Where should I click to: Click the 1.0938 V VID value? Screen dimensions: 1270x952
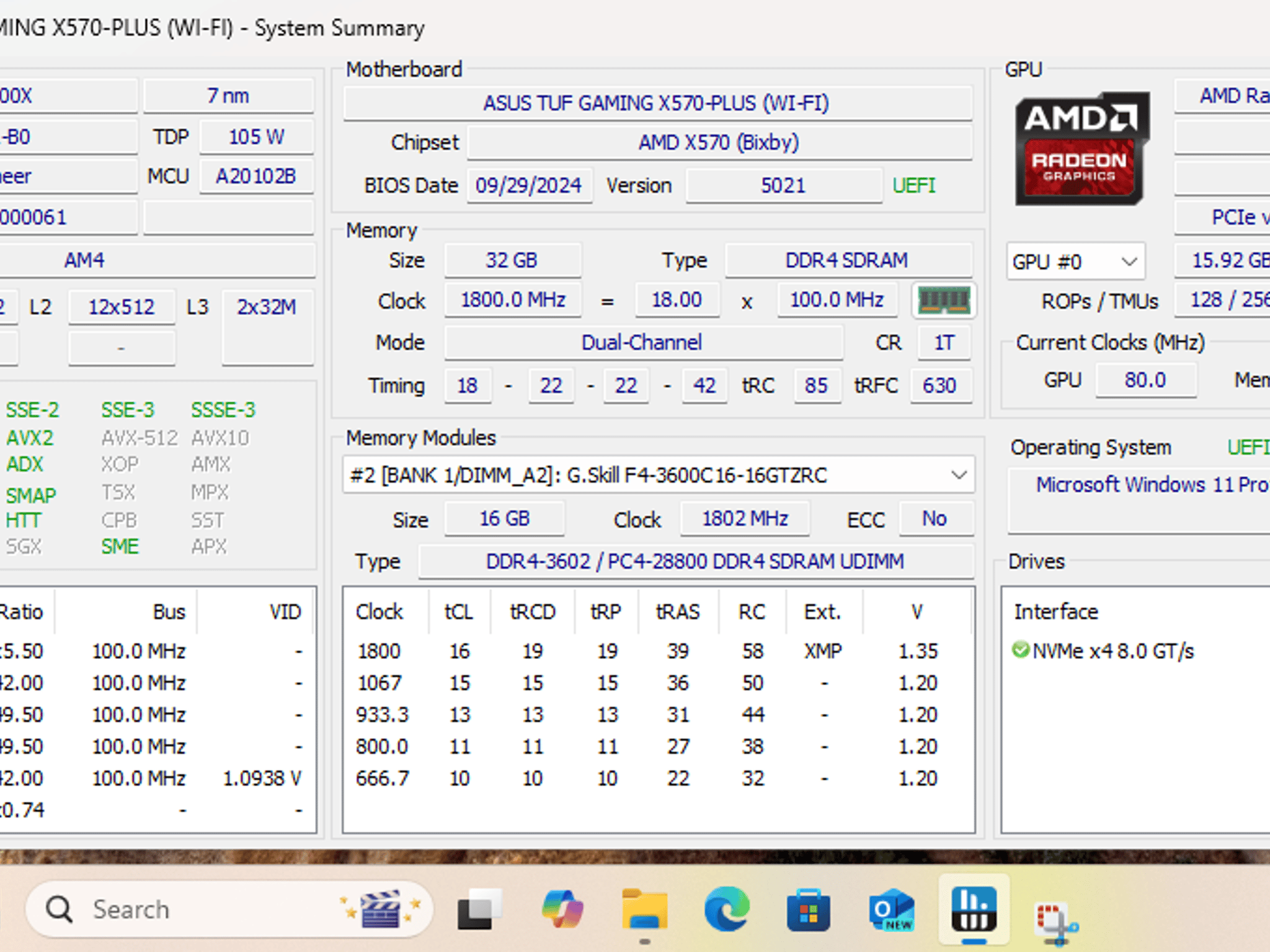click(x=262, y=778)
